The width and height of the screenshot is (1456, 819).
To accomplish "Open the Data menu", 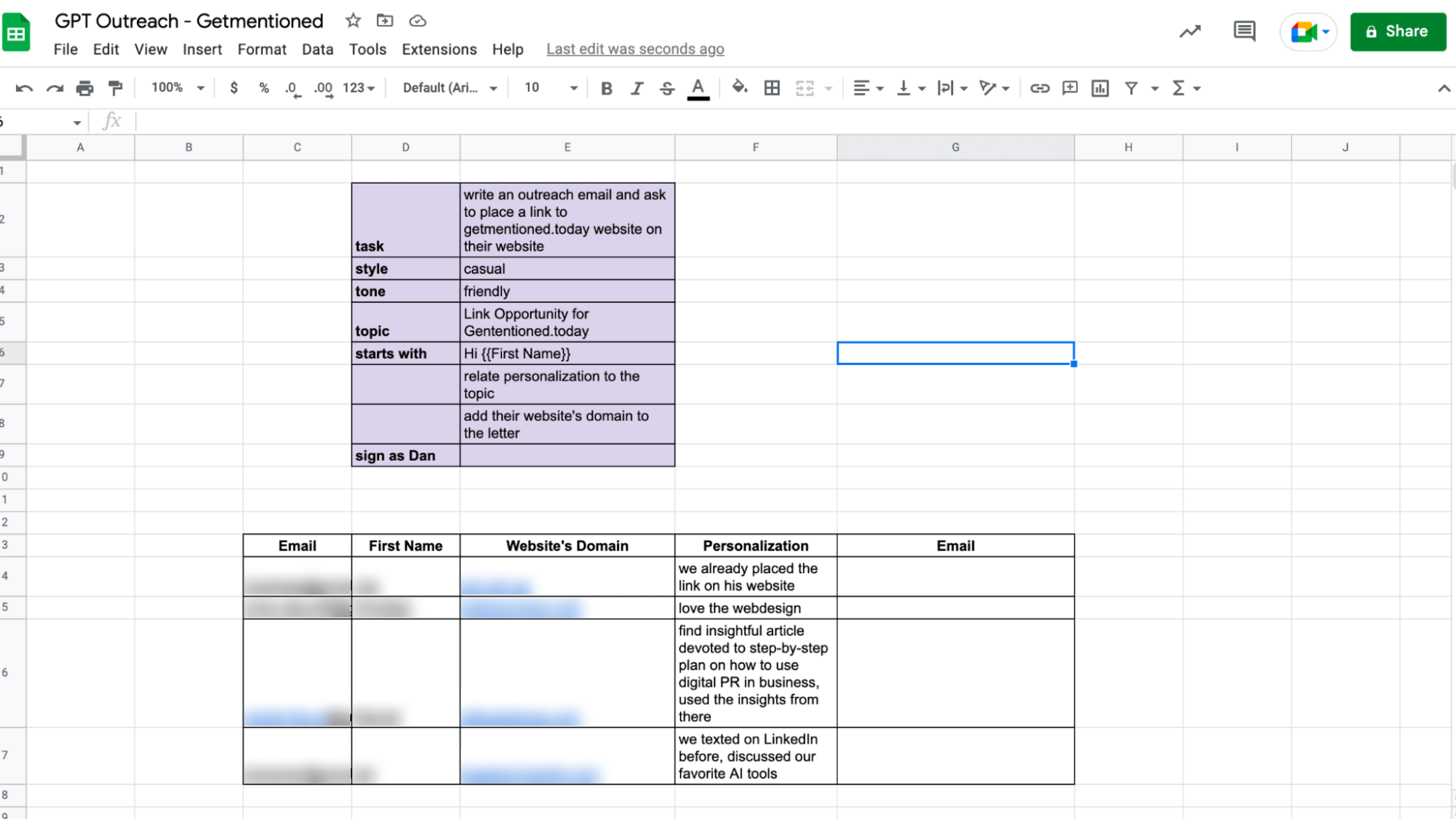I will [x=317, y=49].
